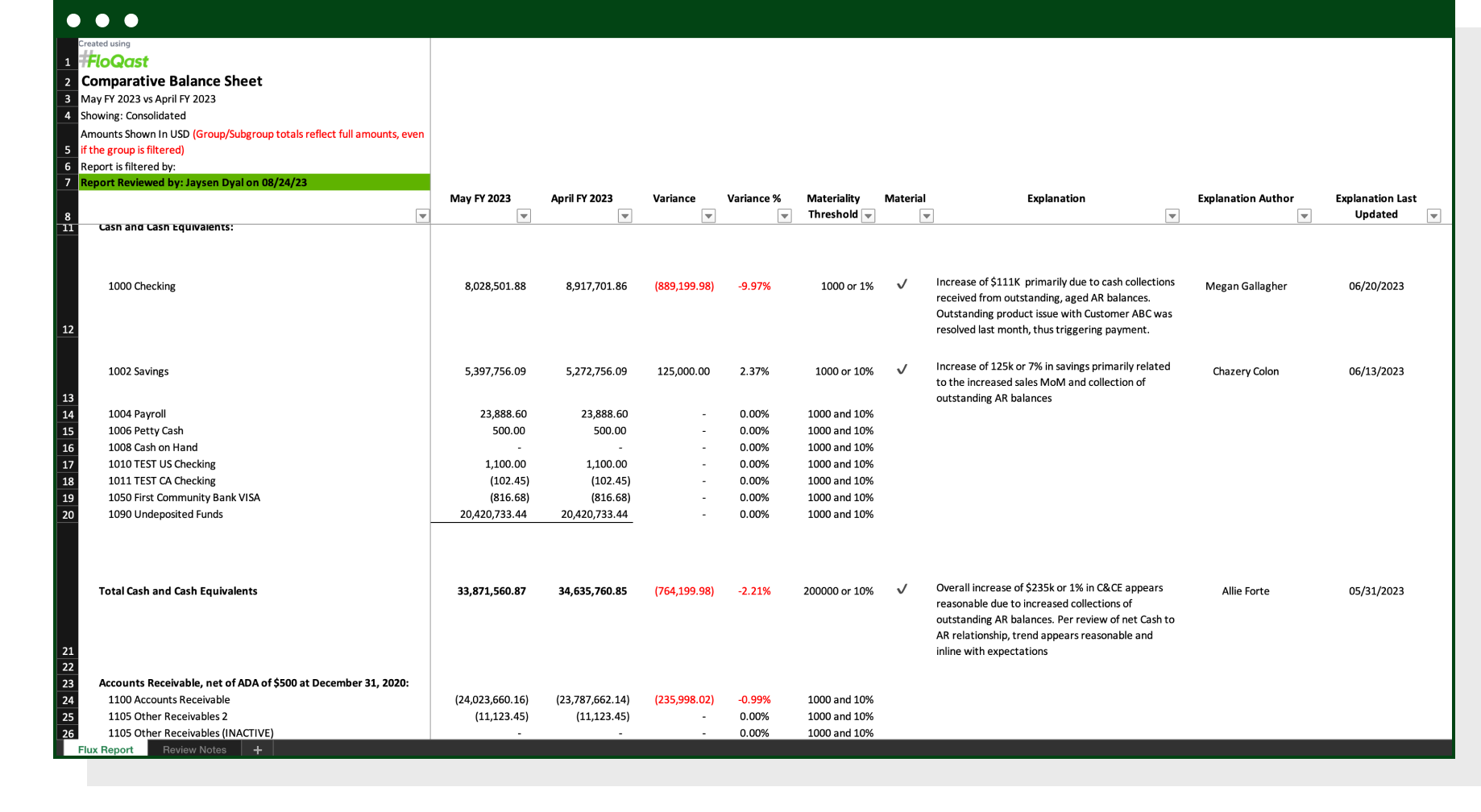Select the 'Increase of 125k or 7%' explanation cell
The image size is (1481, 812).
click(1053, 382)
